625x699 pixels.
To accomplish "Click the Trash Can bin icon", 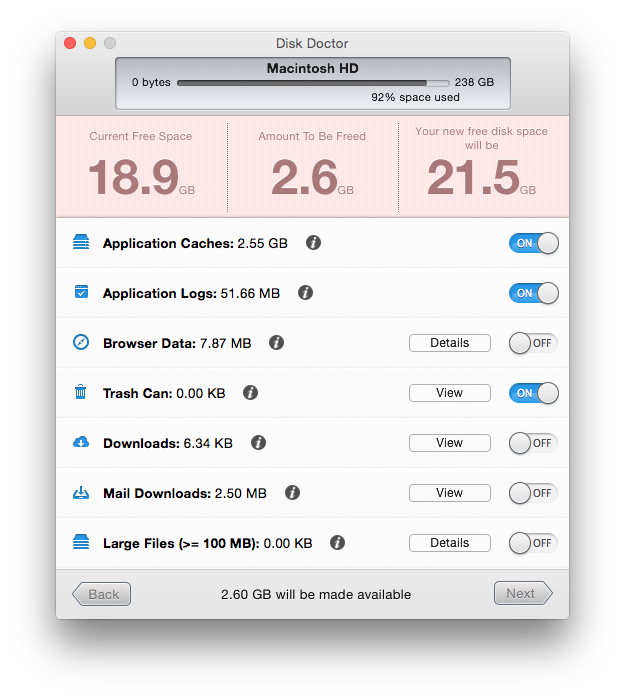I will point(80,392).
